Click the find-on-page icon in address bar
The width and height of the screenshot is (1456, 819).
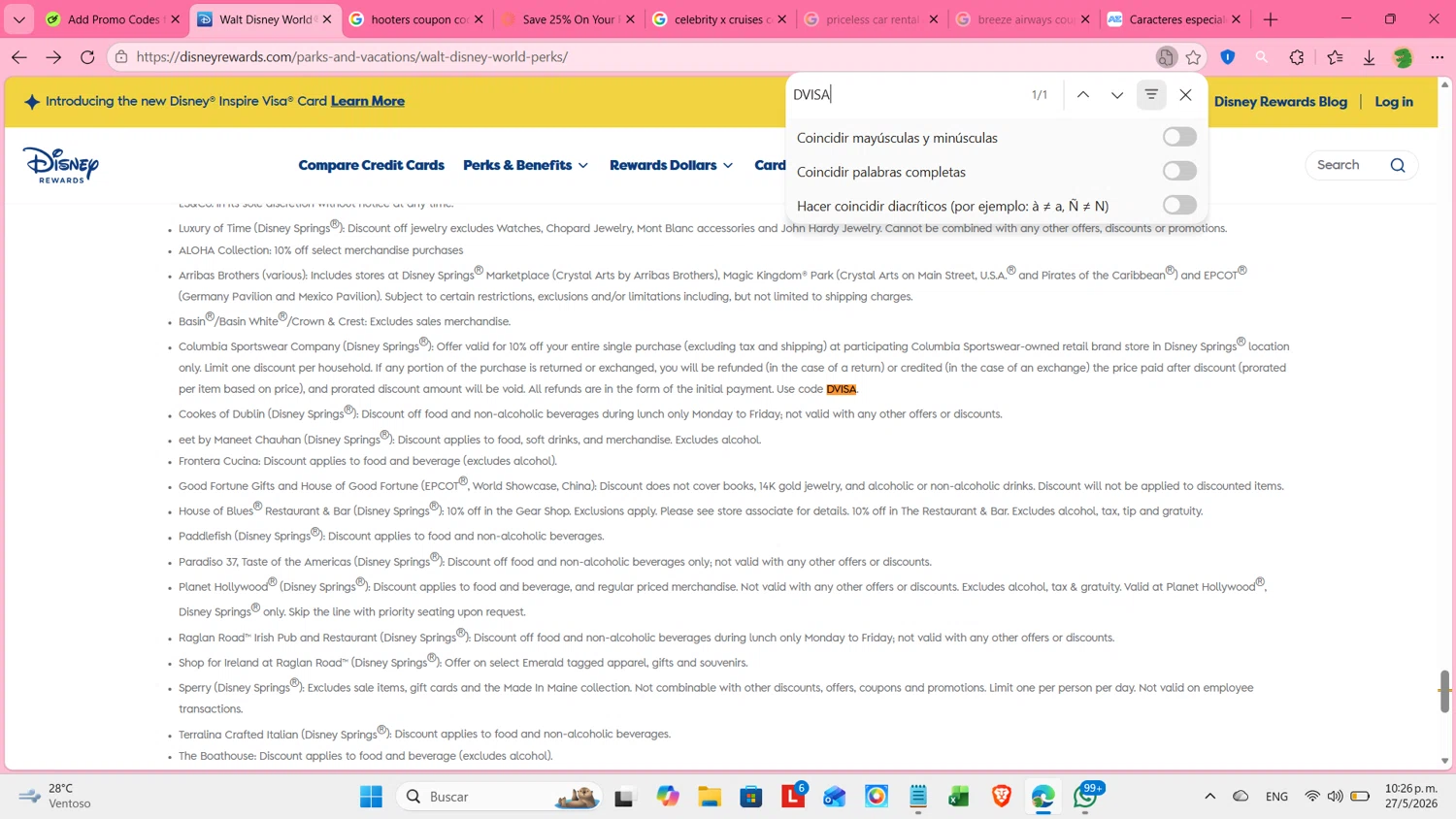(x=1166, y=57)
